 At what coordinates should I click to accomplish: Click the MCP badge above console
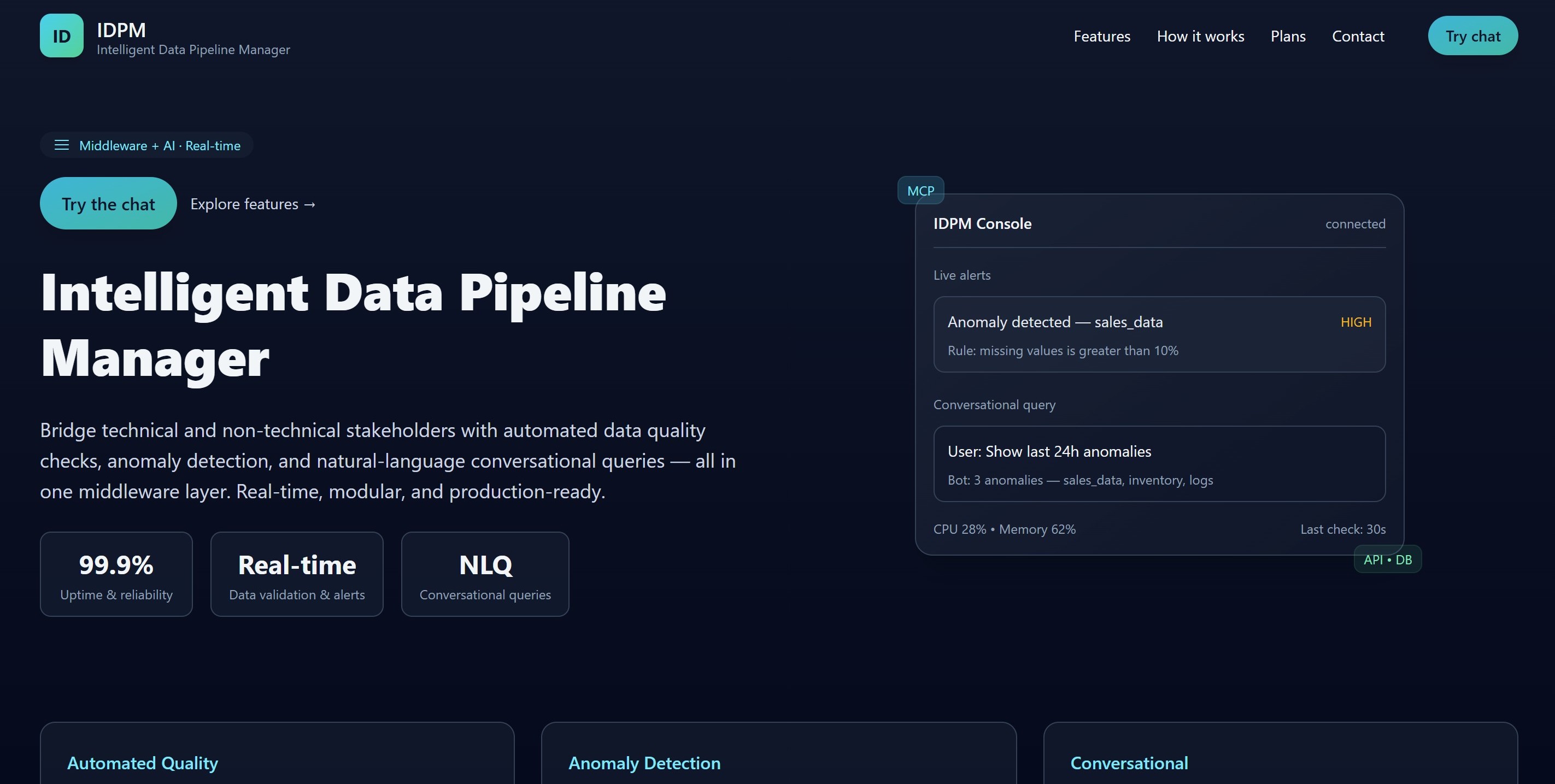pyautogui.click(x=920, y=191)
